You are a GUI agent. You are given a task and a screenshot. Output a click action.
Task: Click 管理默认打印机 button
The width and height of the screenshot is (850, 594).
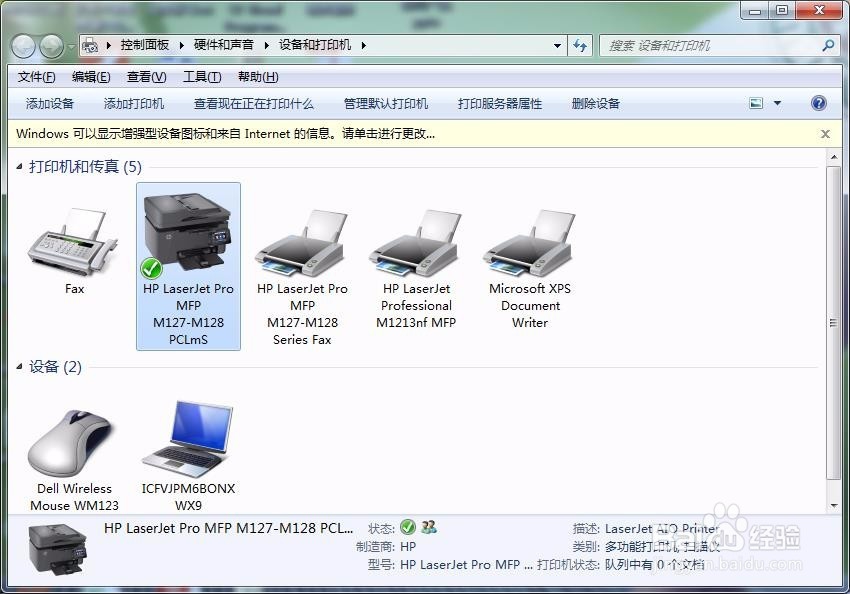[385, 104]
